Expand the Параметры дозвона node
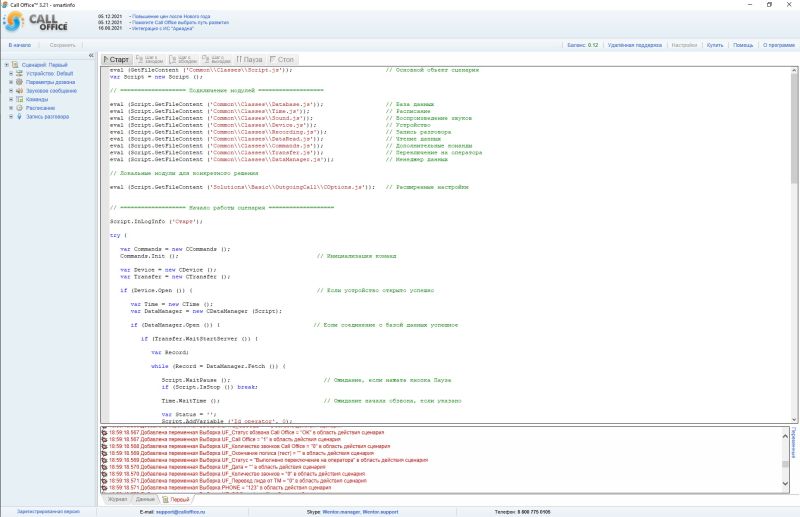 pos(11,82)
